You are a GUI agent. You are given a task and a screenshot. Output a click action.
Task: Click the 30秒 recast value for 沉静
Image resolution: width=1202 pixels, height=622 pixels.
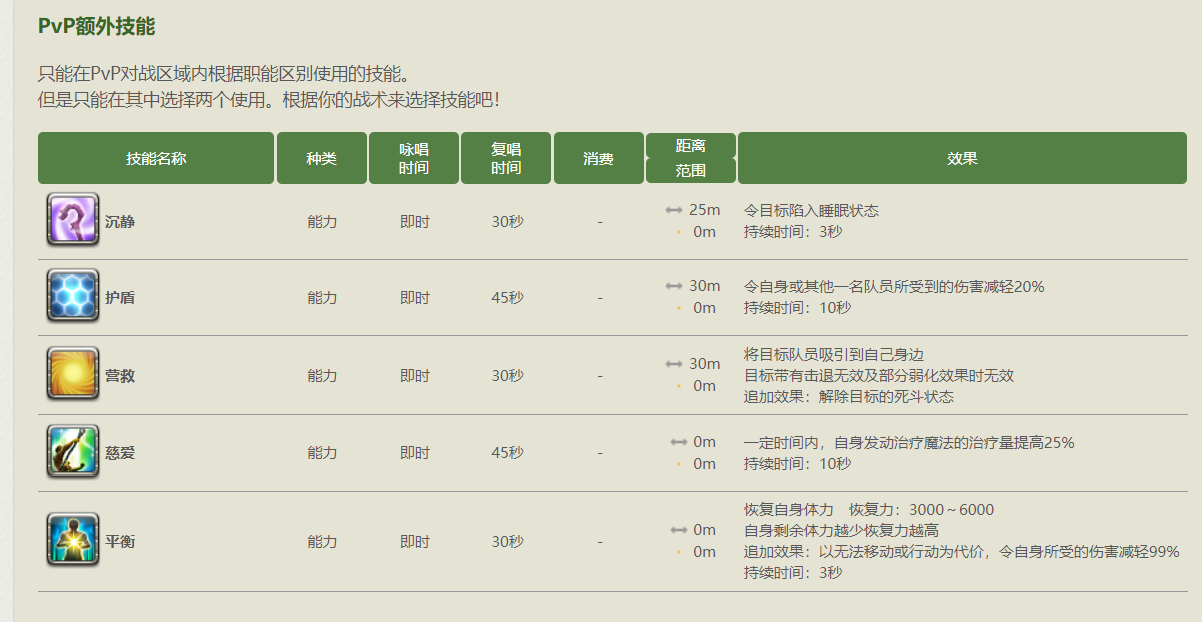click(x=507, y=222)
